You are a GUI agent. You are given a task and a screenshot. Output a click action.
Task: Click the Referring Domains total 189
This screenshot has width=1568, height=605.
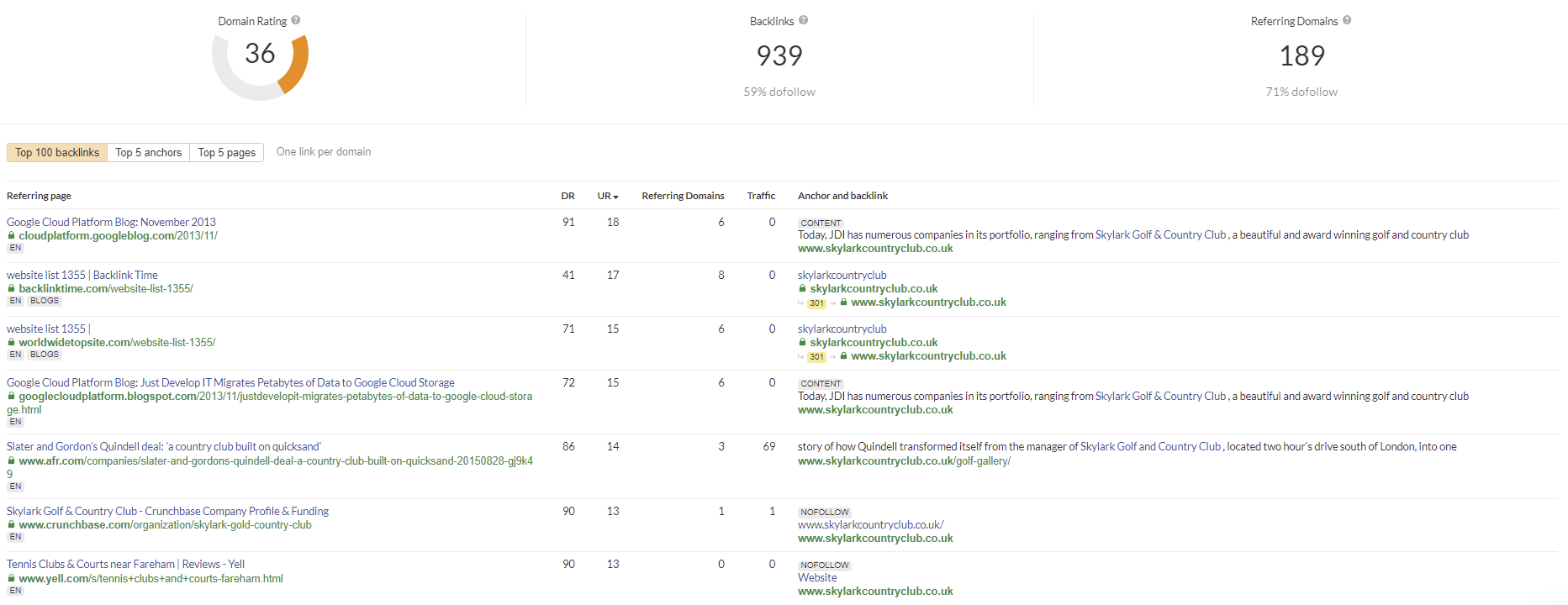coord(1301,55)
